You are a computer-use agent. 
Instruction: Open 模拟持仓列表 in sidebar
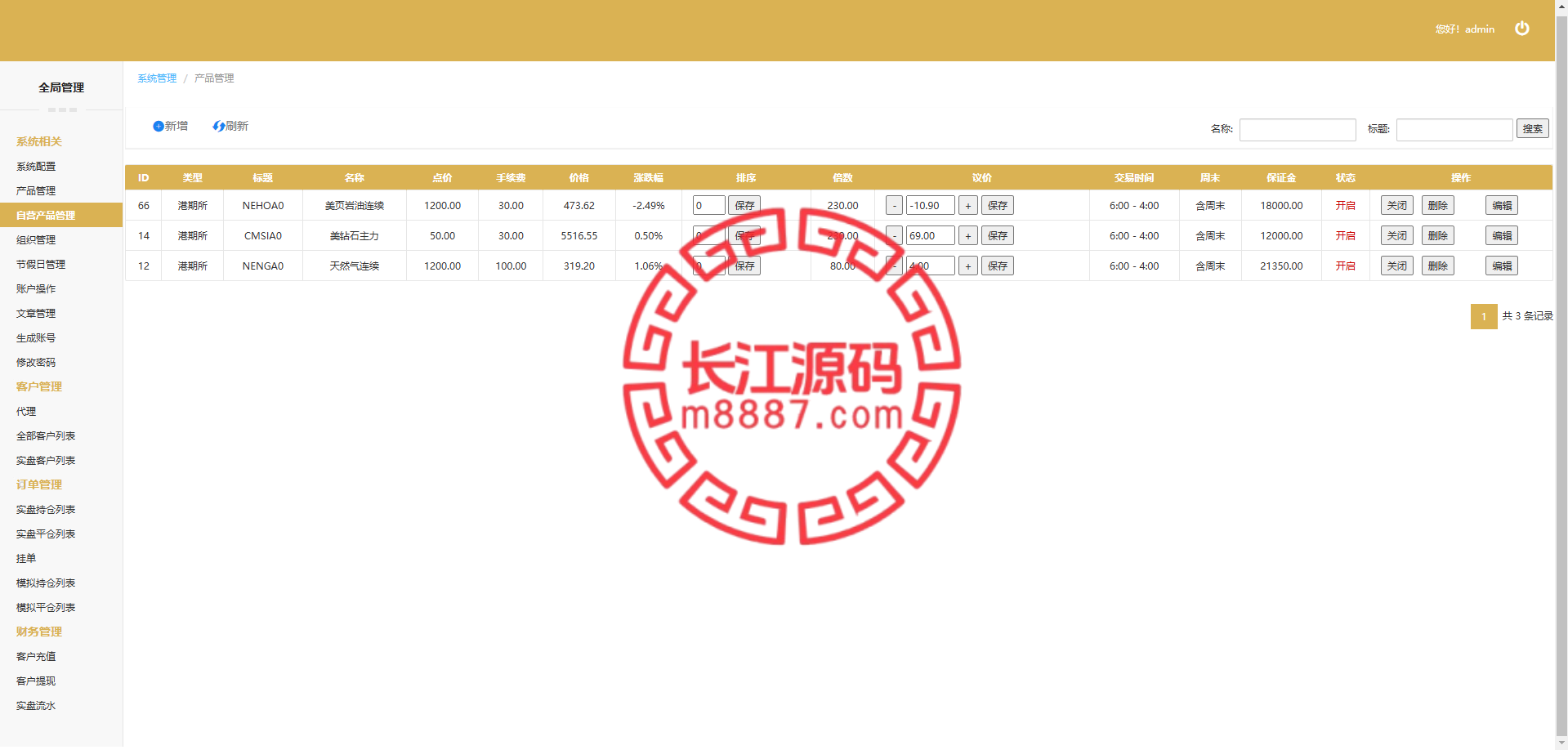pos(46,583)
